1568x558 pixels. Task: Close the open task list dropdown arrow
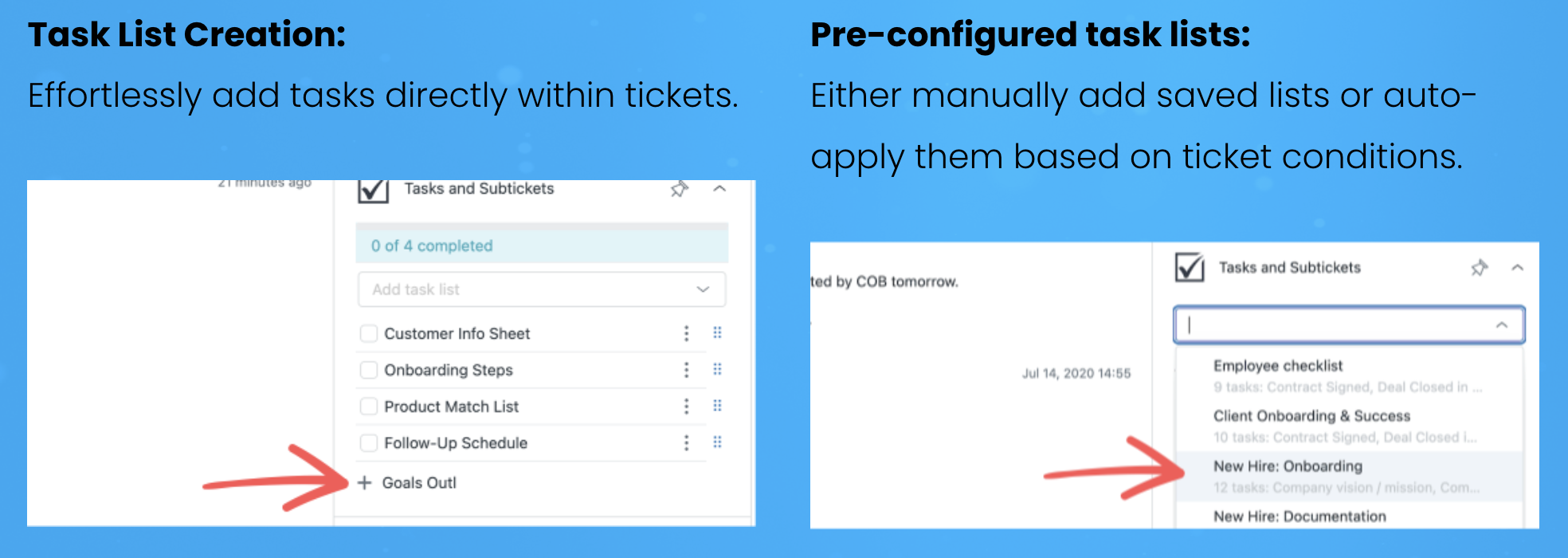pos(1502,324)
